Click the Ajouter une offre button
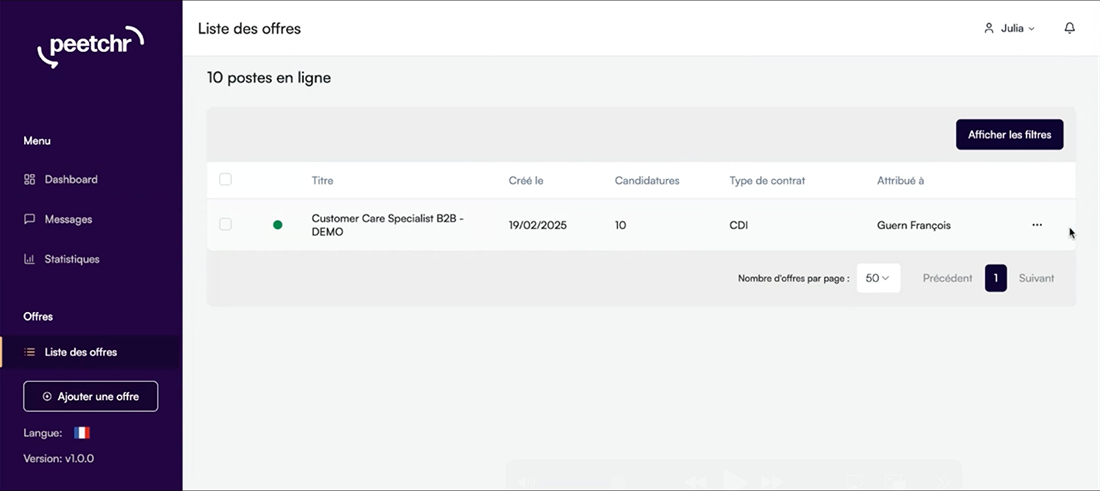Viewport: 1100px width, 491px height. click(90, 396)
